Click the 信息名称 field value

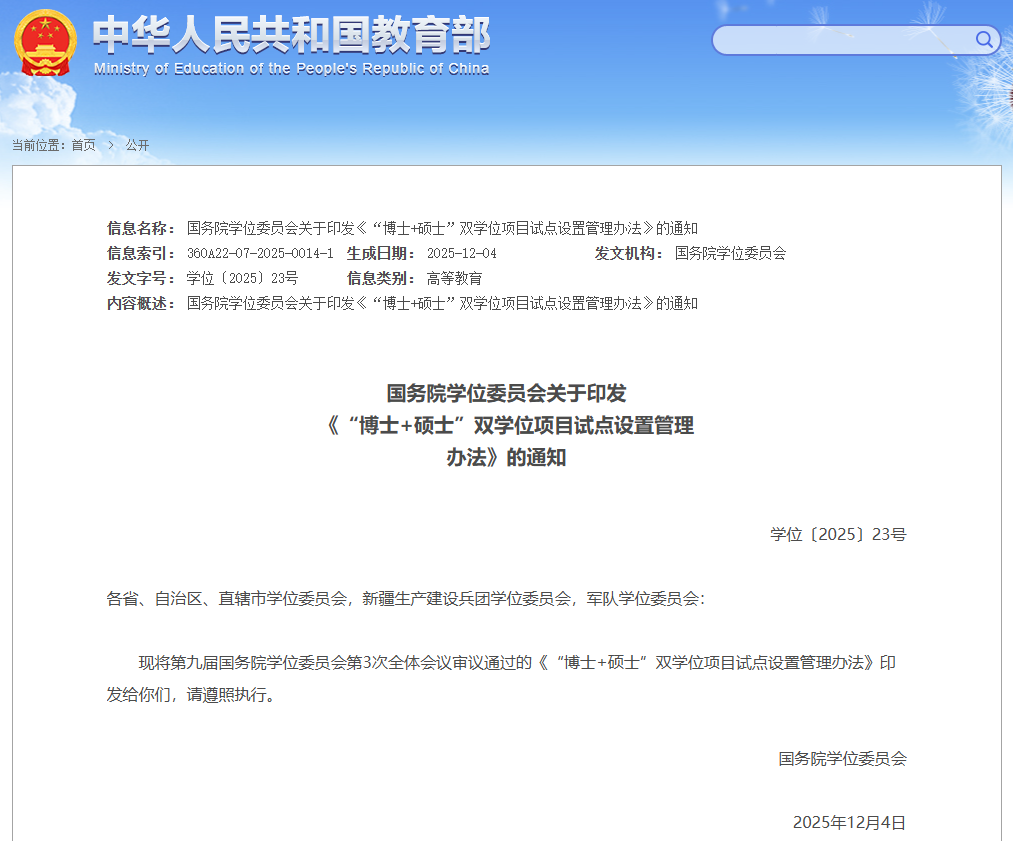tap(442, 228)
